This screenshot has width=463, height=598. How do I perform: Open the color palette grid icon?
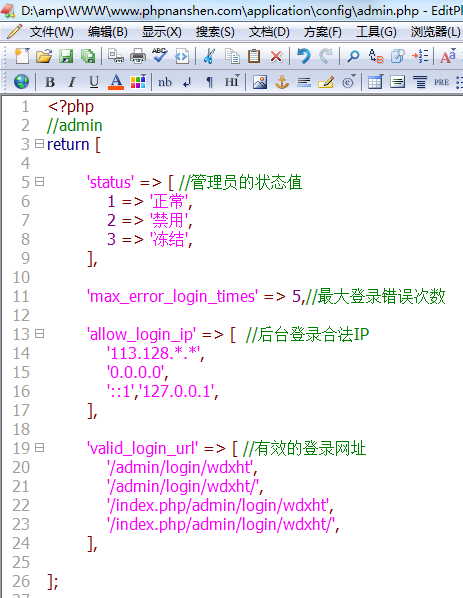click(138, 82)
